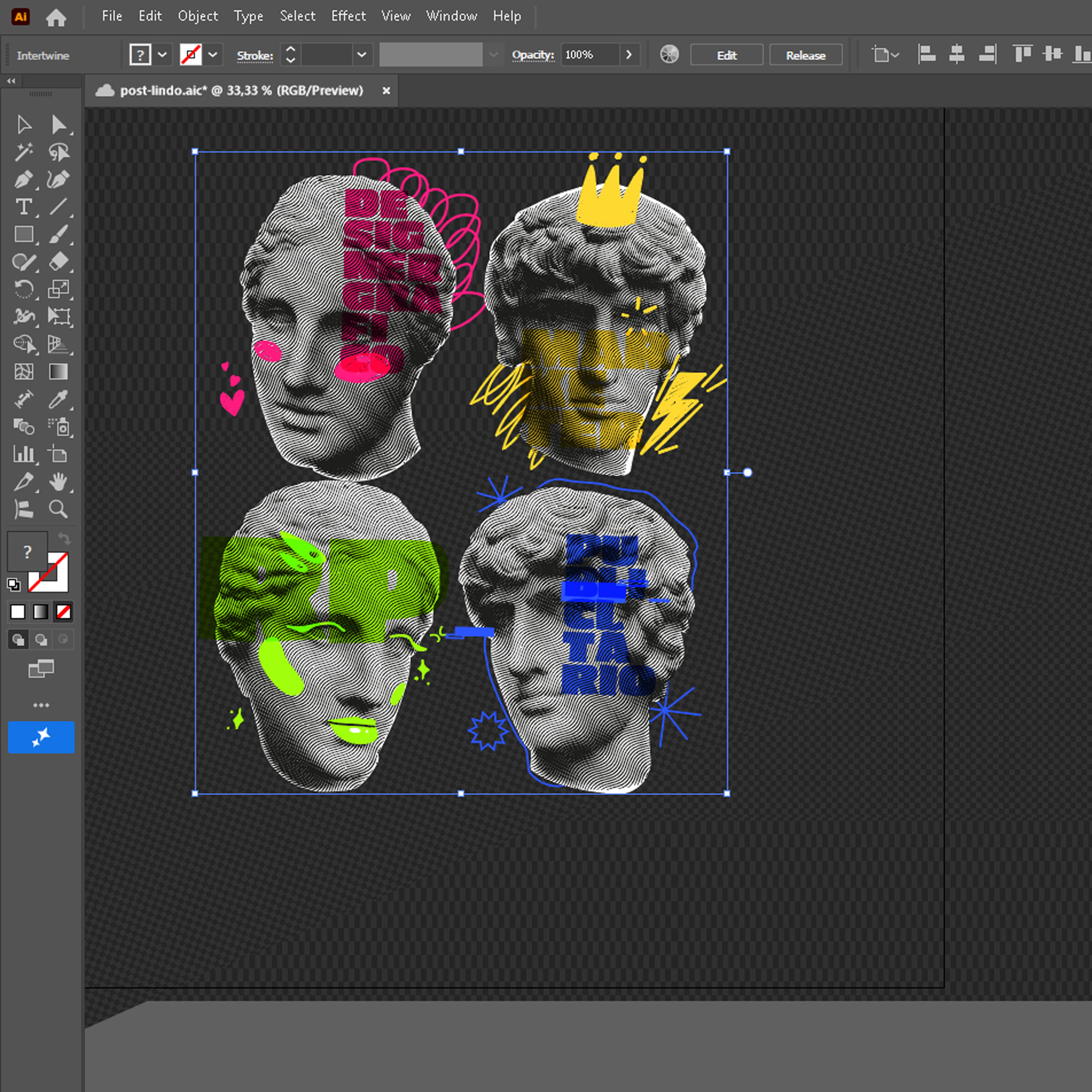Click the Edit button for Intertwine
The width and height of the screenshot is (1092, 1092).
726,55
